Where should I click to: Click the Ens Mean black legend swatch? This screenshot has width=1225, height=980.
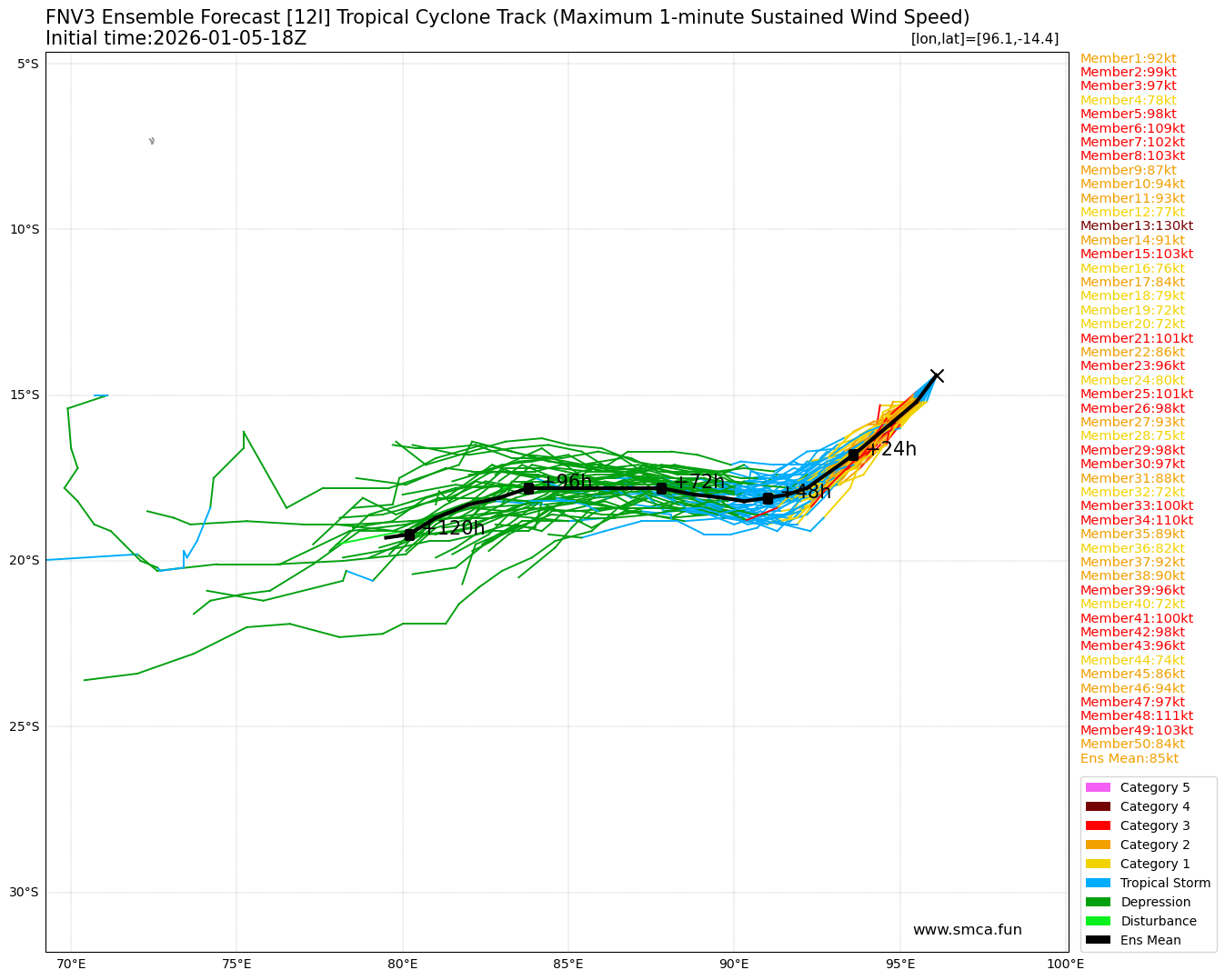click(x=1098, y=940)
